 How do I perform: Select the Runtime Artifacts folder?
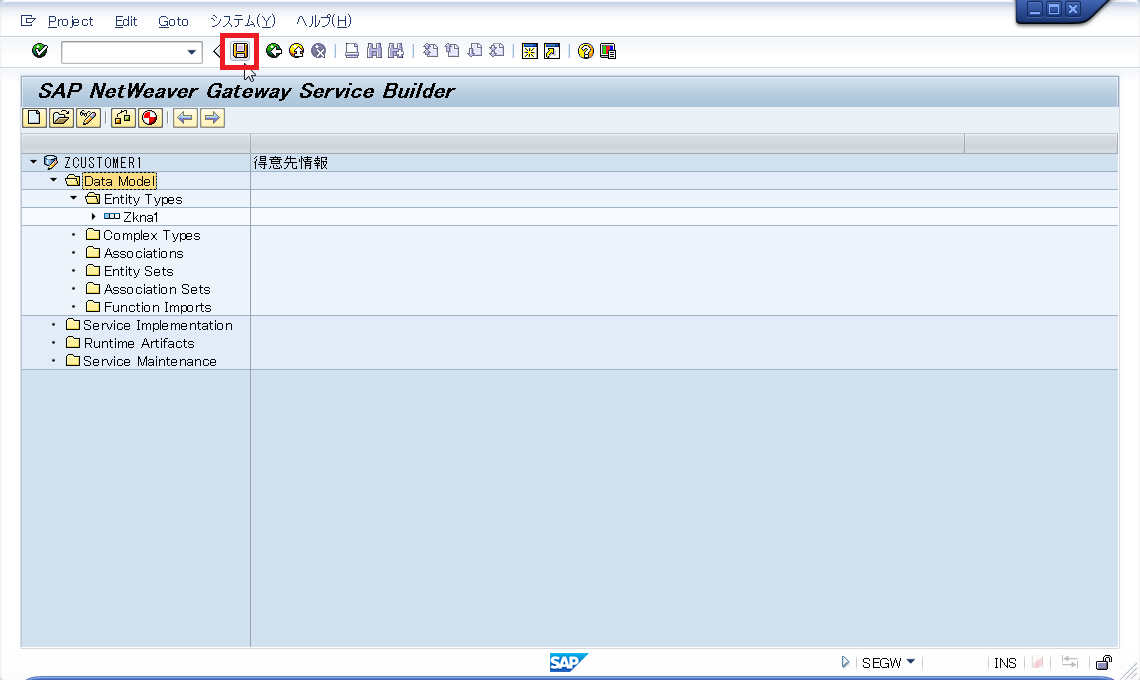(x=139, y=343)
